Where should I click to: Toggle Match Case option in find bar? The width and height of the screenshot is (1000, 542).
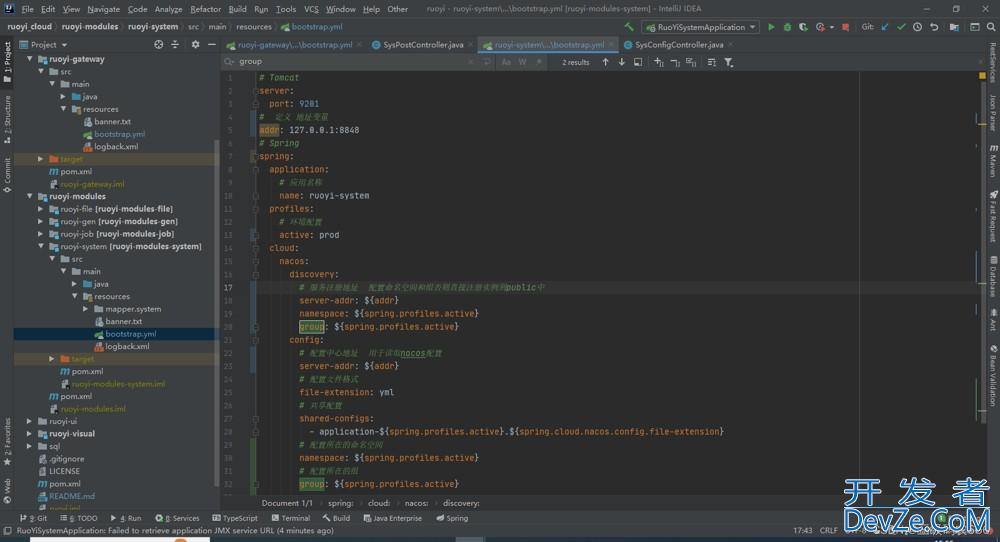click(506, 62)
